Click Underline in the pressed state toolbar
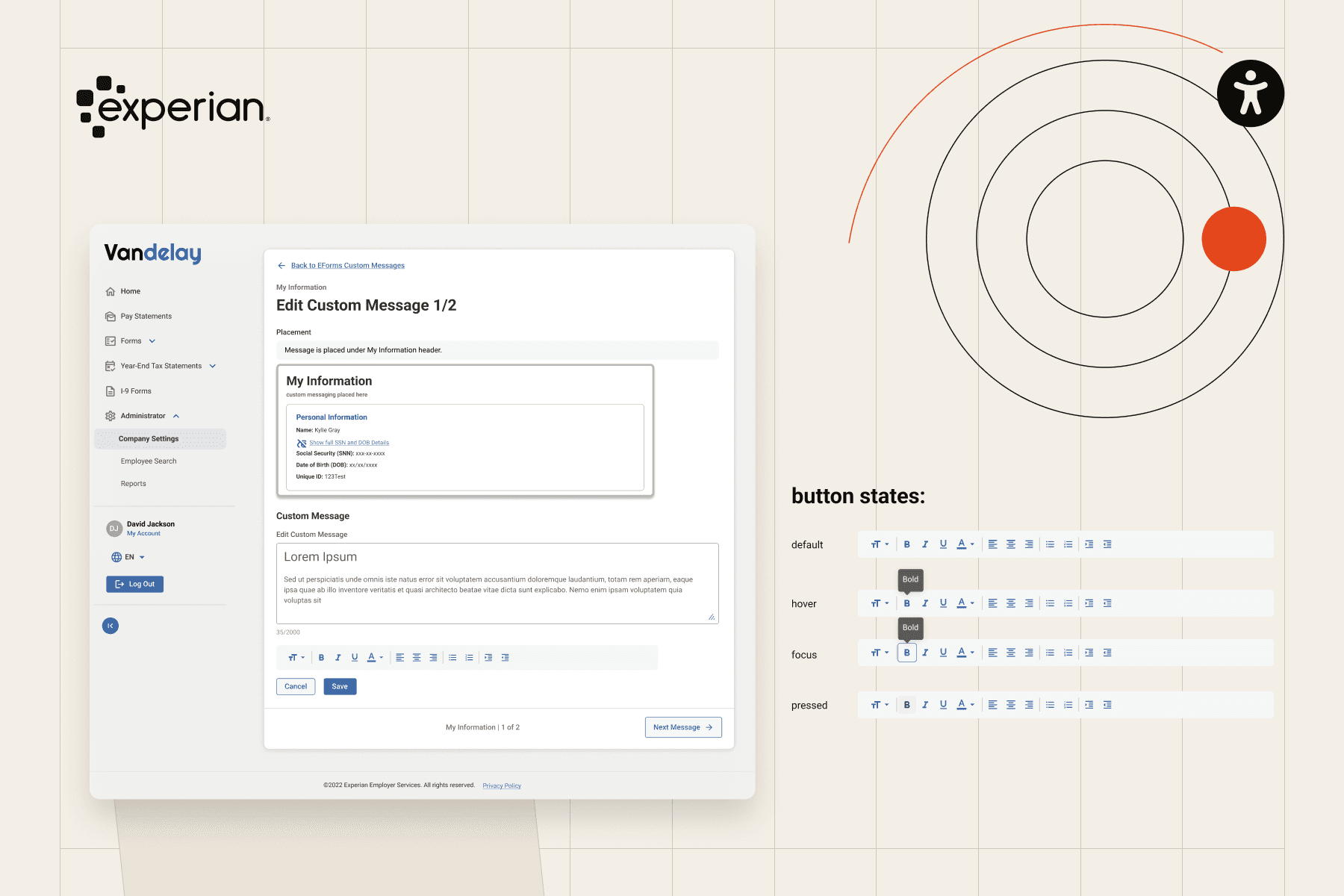 (x=943, y=705)
